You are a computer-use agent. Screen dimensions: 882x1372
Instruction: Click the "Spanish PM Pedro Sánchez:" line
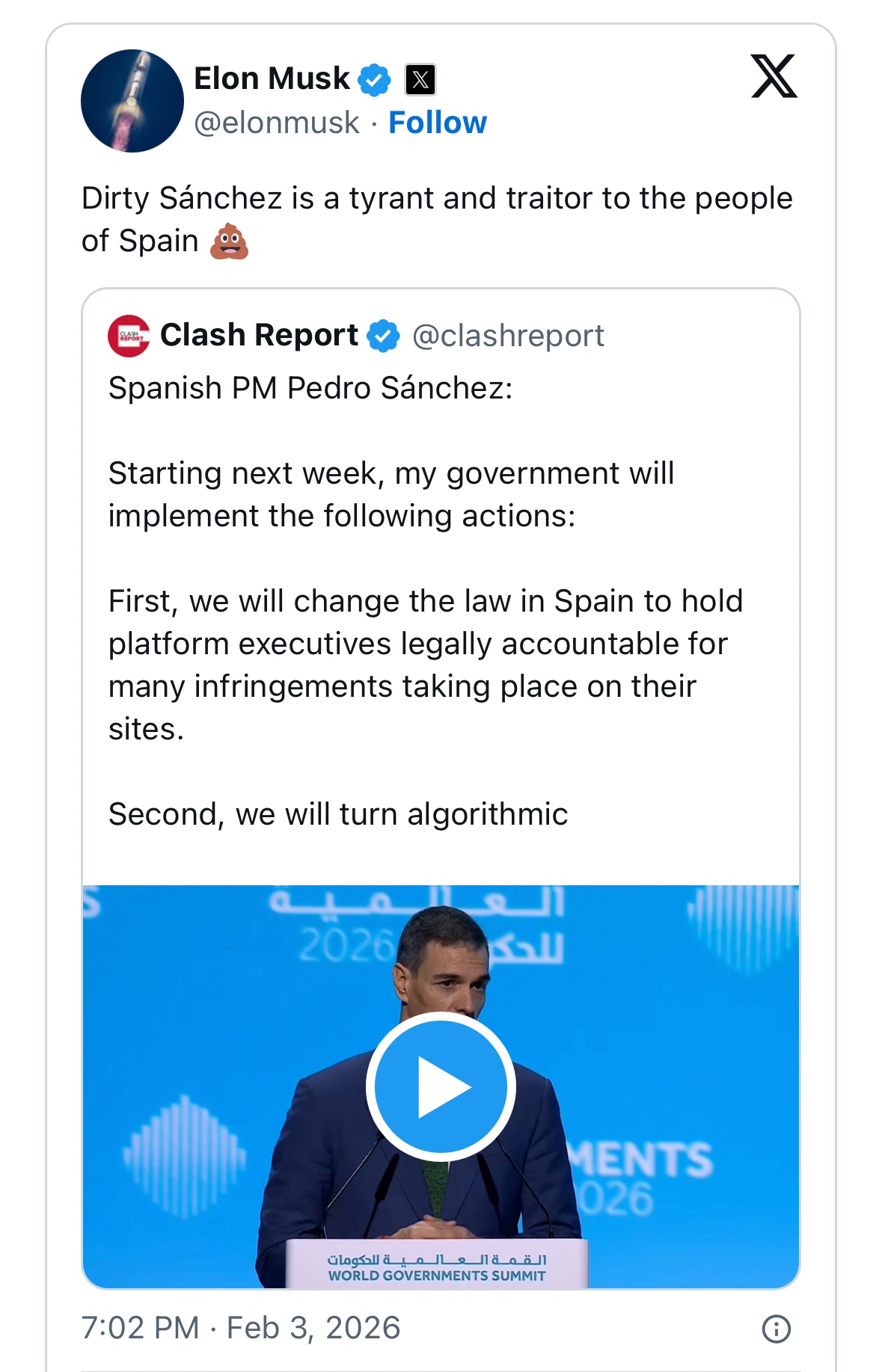click(310, 388)
